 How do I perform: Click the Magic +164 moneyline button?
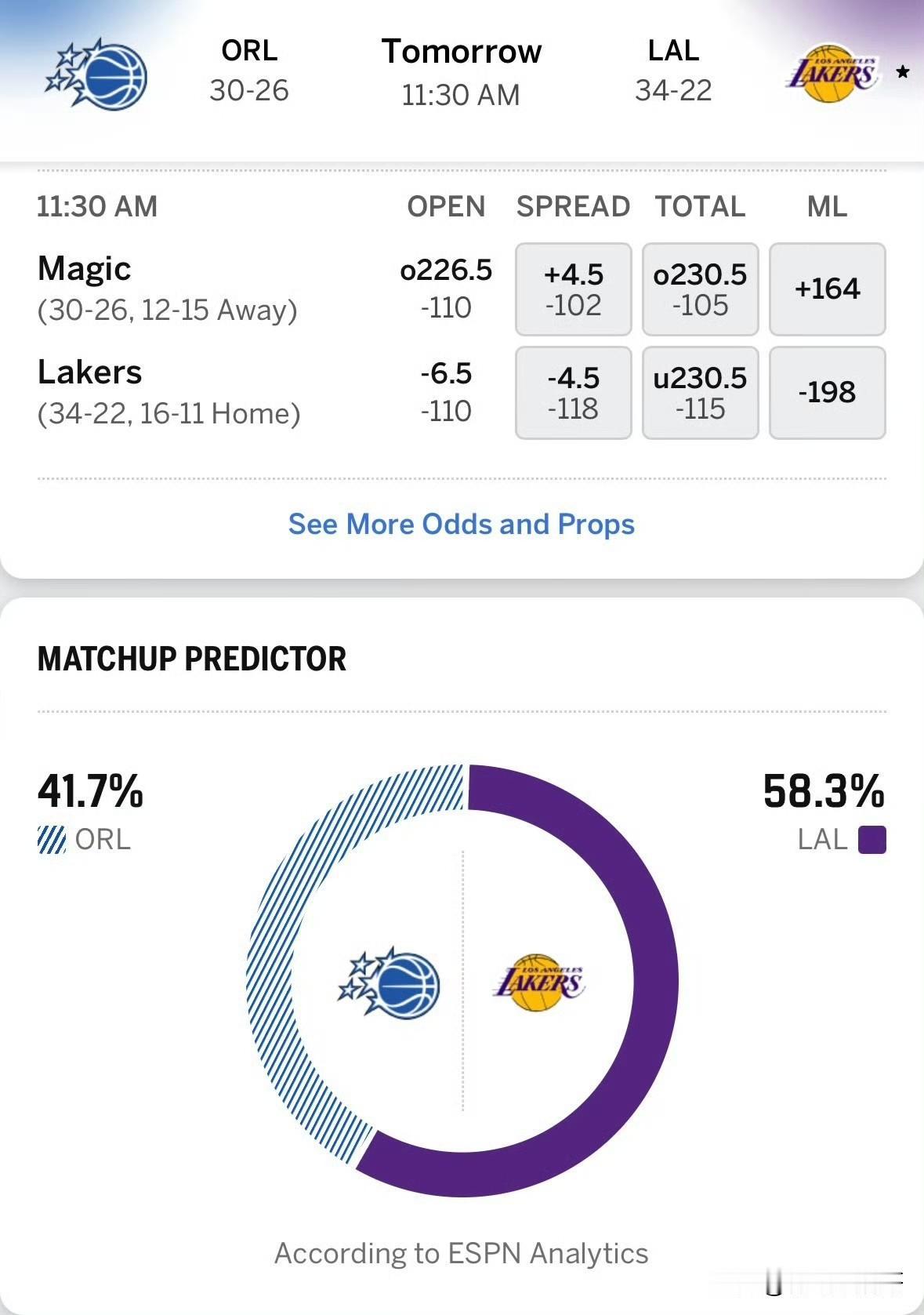point(827,289)
